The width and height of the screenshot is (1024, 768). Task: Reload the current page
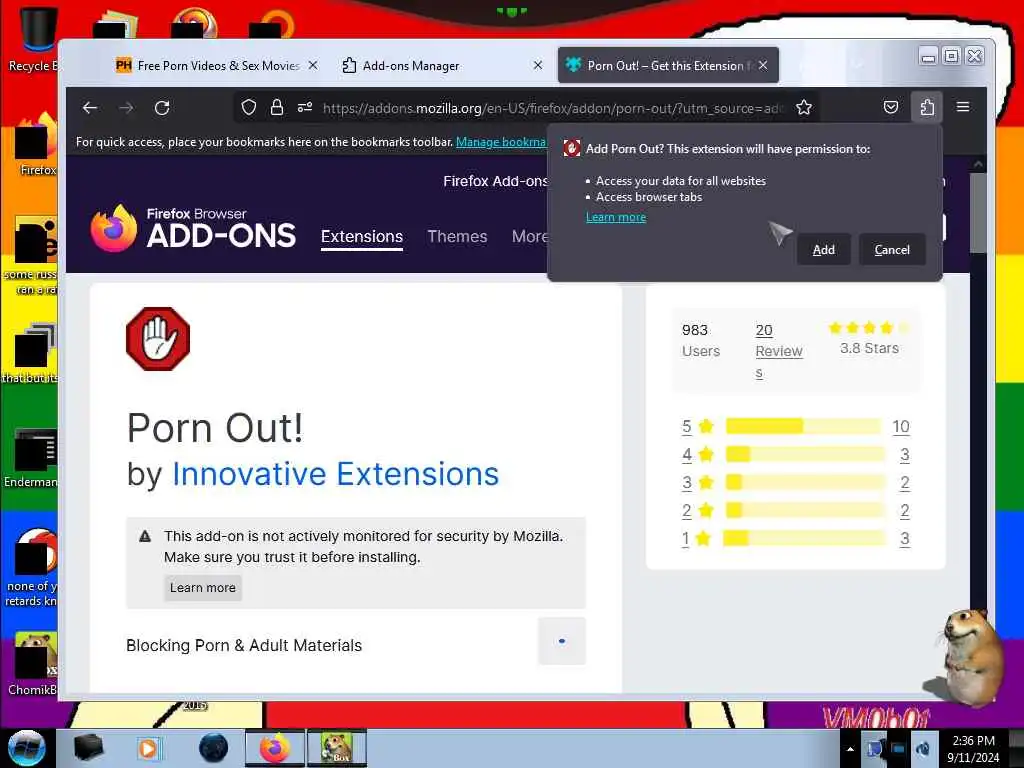click(x=162, y=108)
